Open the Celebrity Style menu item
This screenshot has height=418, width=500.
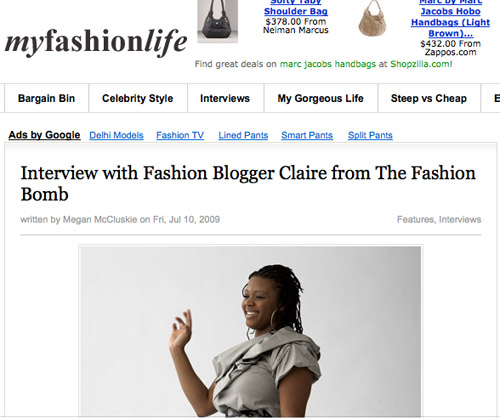(x=138, y=98)
